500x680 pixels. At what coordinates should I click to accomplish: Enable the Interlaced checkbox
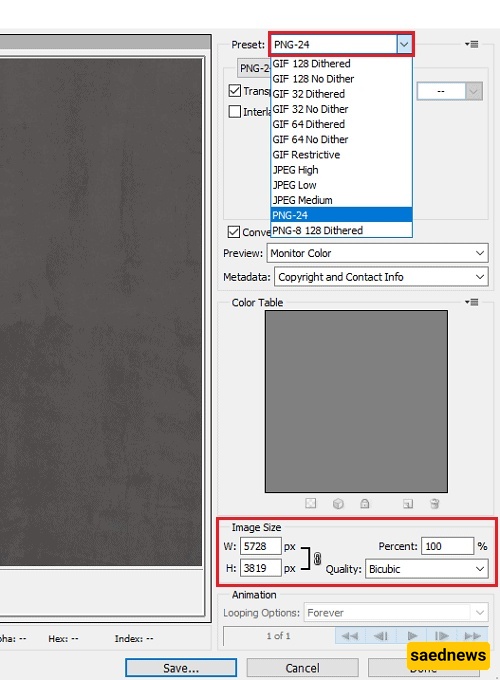coord(235,111)
